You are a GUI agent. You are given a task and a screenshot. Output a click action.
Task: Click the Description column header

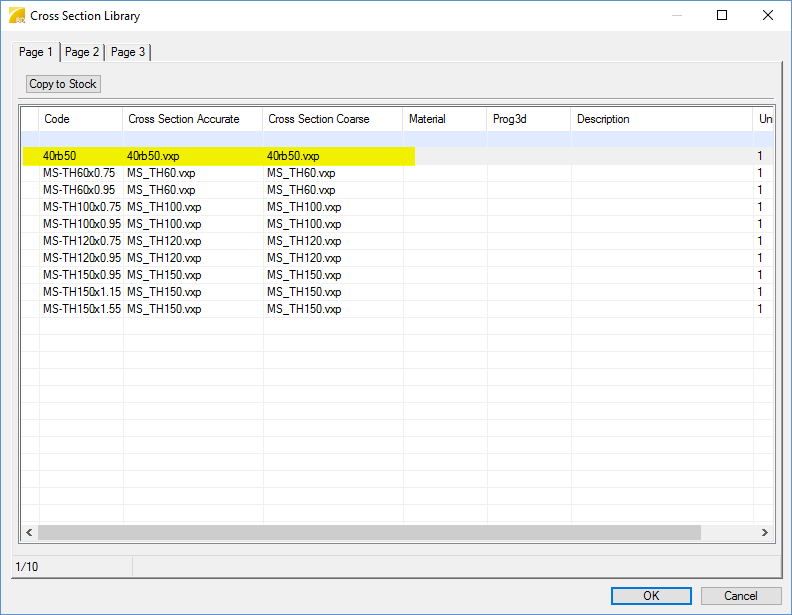pos(660,119)
